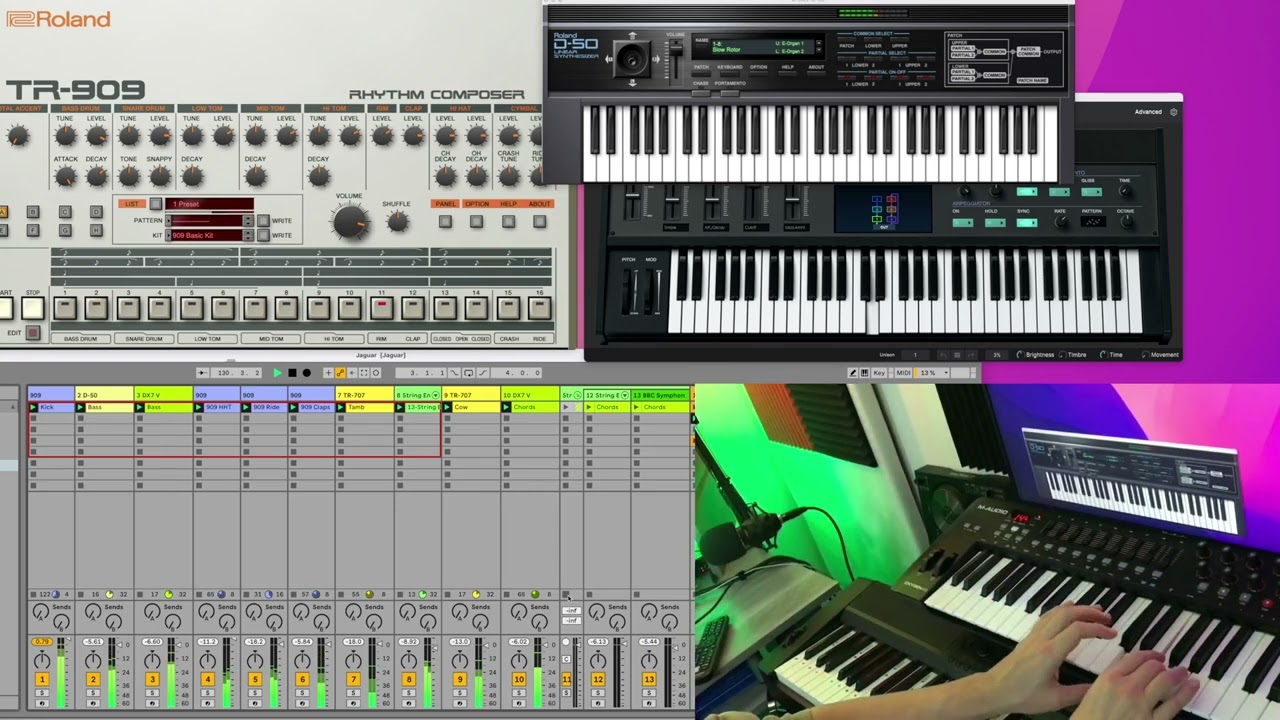Viewport: 1280px width, 720px height.
Task: Unfold the 12 String E group track
Action: (x=625, y=395)
